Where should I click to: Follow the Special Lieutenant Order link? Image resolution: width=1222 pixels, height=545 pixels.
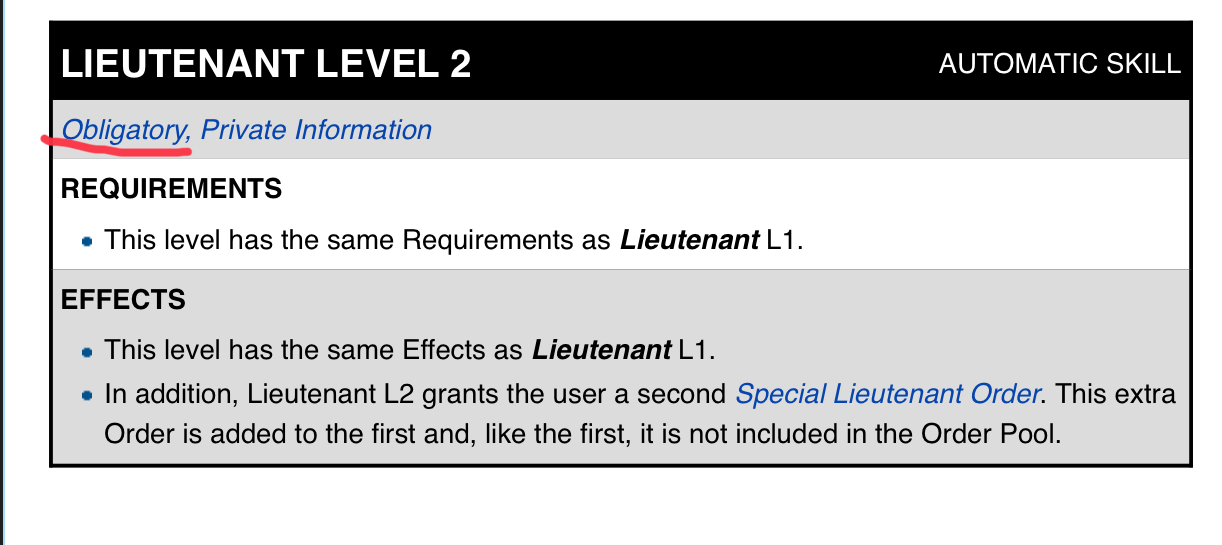[x=889, y=394]
